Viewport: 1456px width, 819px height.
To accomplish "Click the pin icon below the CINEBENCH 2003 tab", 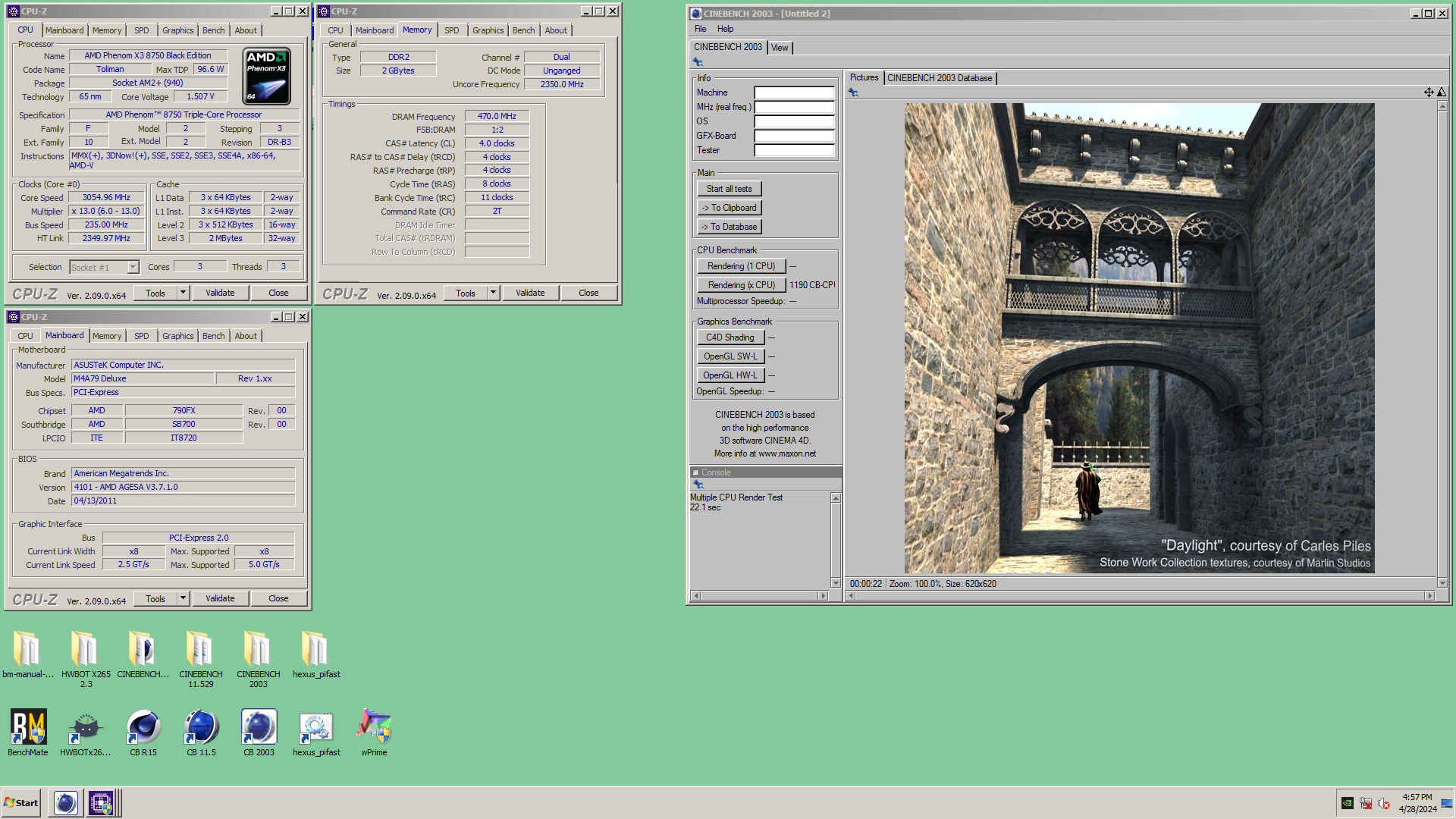I will pos(698,62).
